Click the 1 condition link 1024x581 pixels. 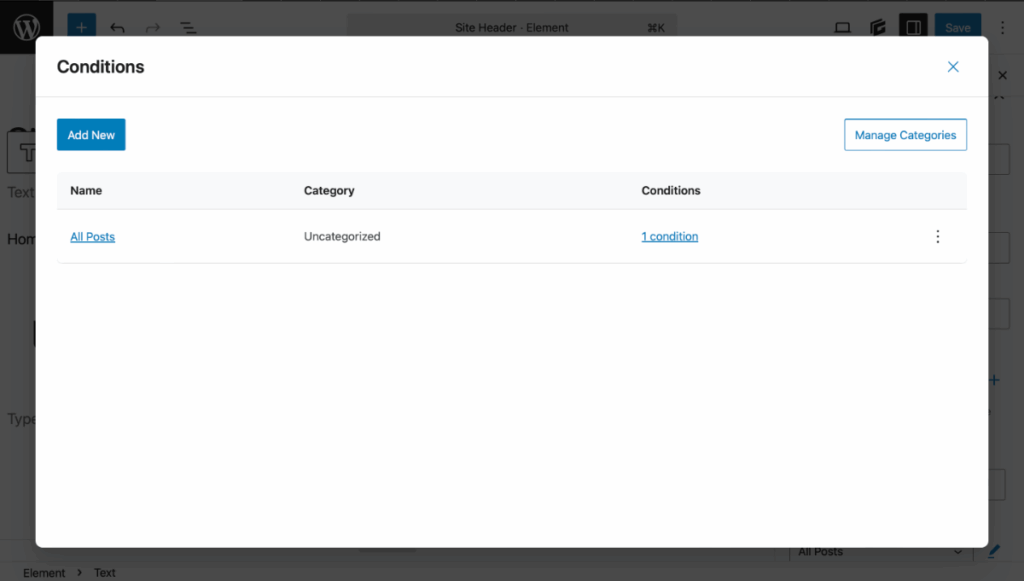click(x=669, y=236)
